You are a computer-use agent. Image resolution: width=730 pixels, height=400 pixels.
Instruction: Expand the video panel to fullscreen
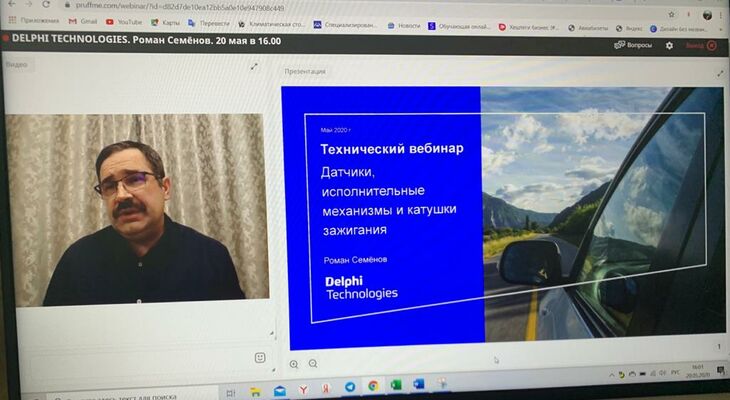[254, 67]
